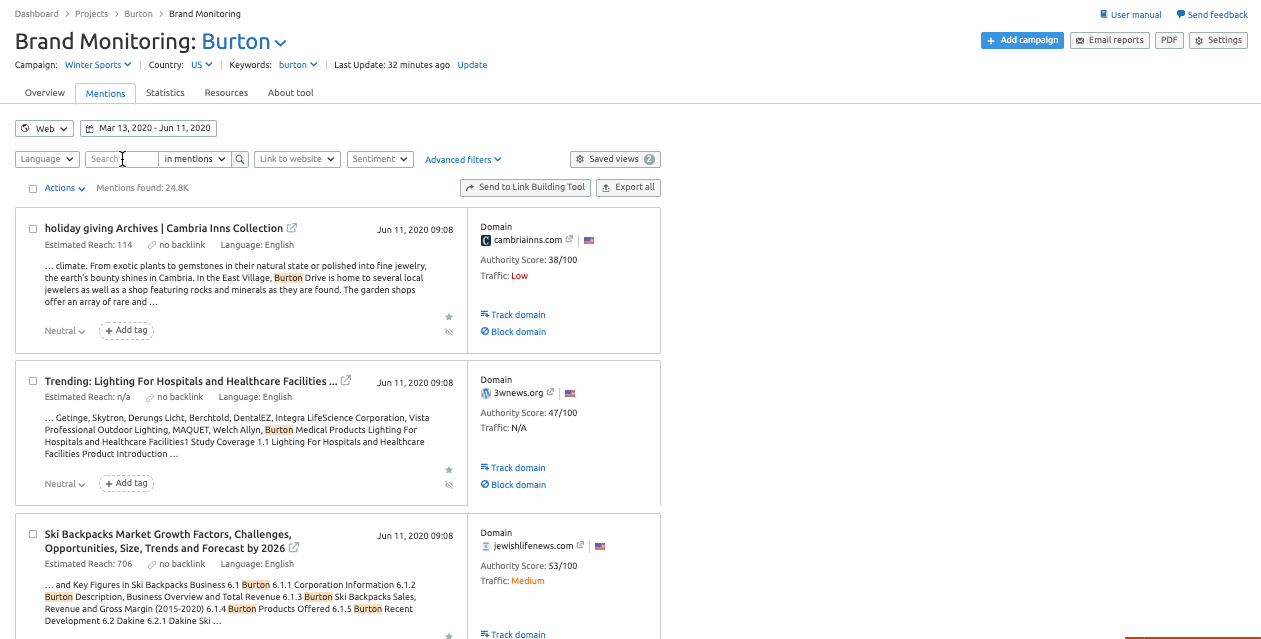
Task: Click the Email reports button
Action: 1110,40
